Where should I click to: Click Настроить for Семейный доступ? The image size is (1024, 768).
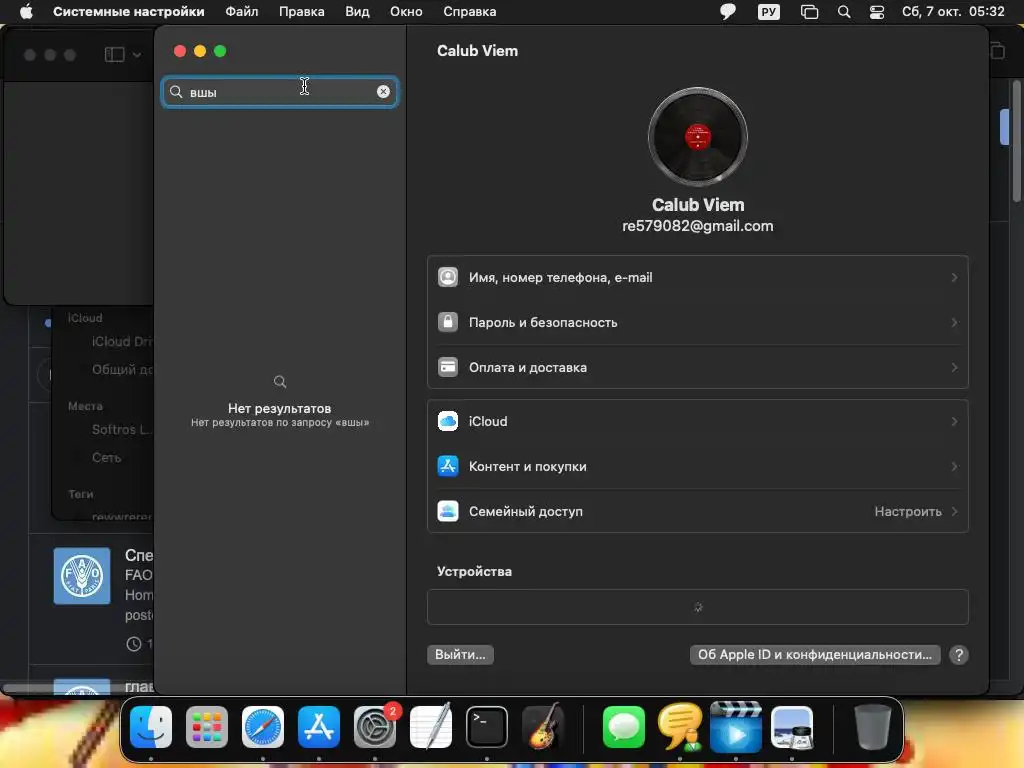[908, 511]
